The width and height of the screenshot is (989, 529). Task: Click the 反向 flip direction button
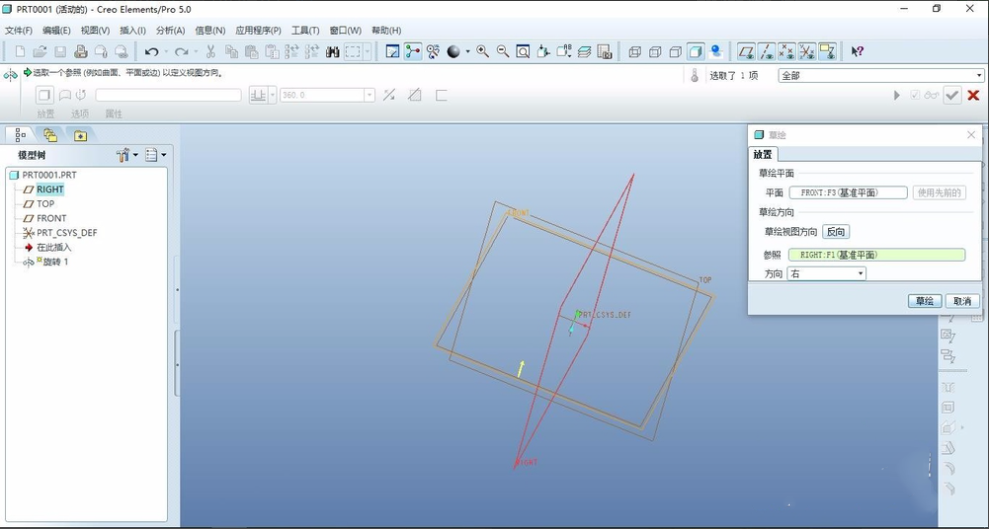835,232
